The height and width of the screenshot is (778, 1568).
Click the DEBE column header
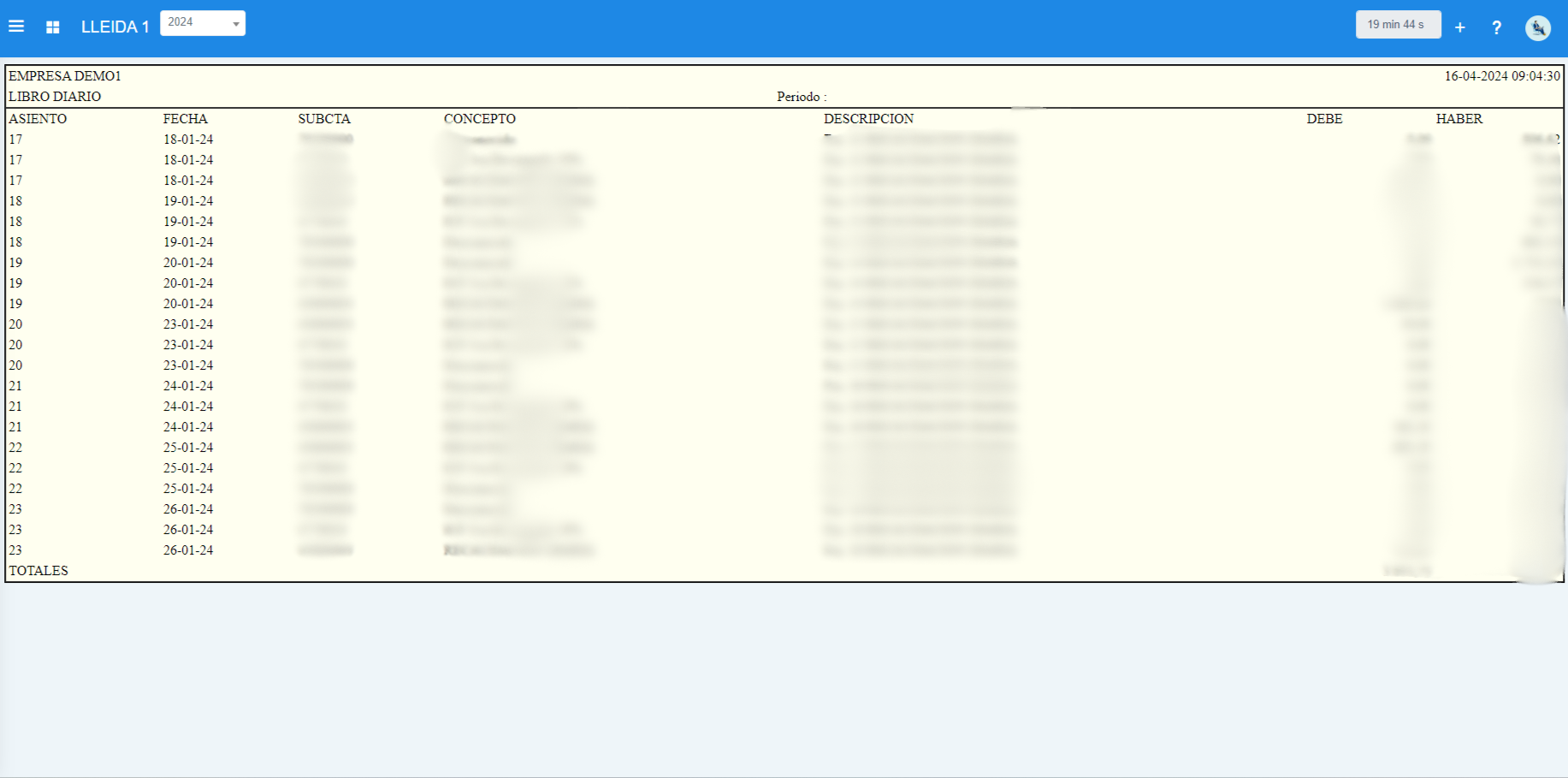click(1324, 119)
